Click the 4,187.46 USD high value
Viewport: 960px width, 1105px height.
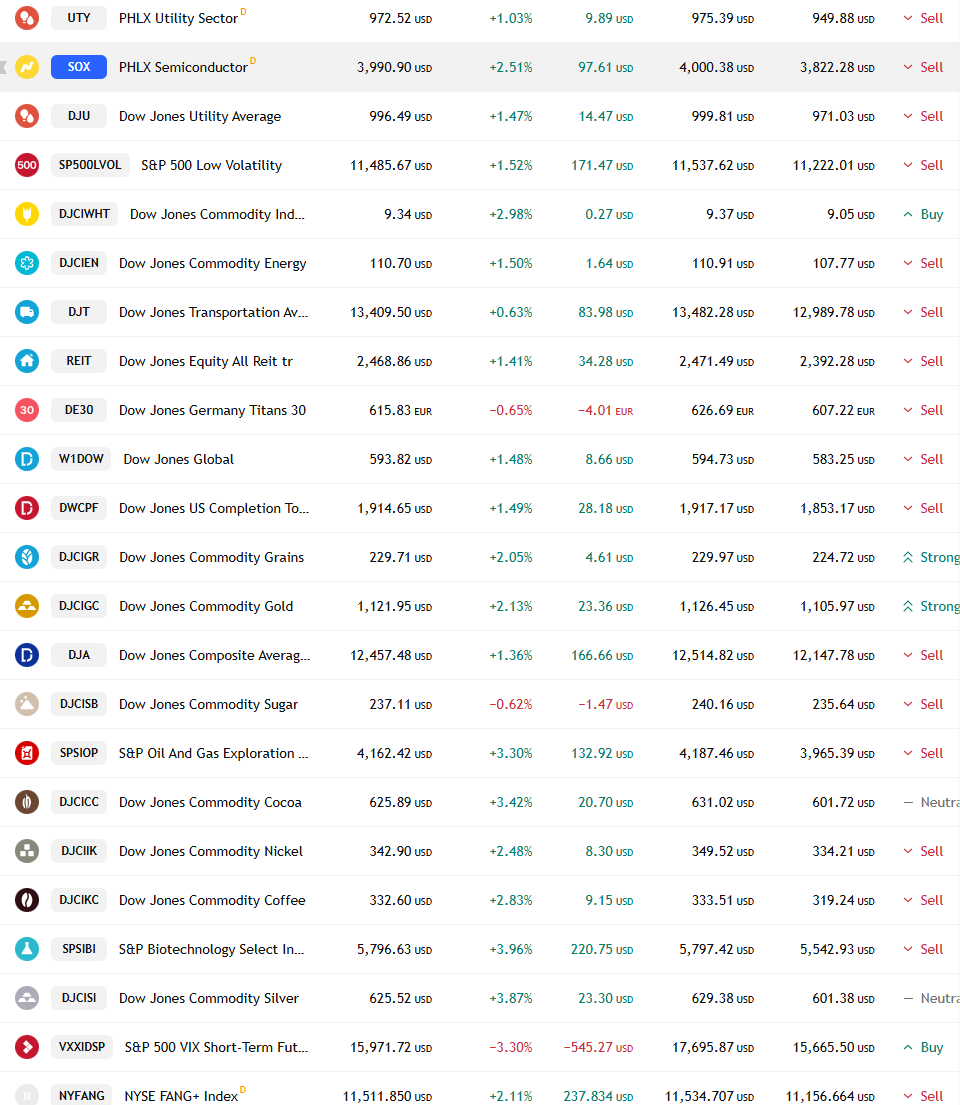[716, 753]
